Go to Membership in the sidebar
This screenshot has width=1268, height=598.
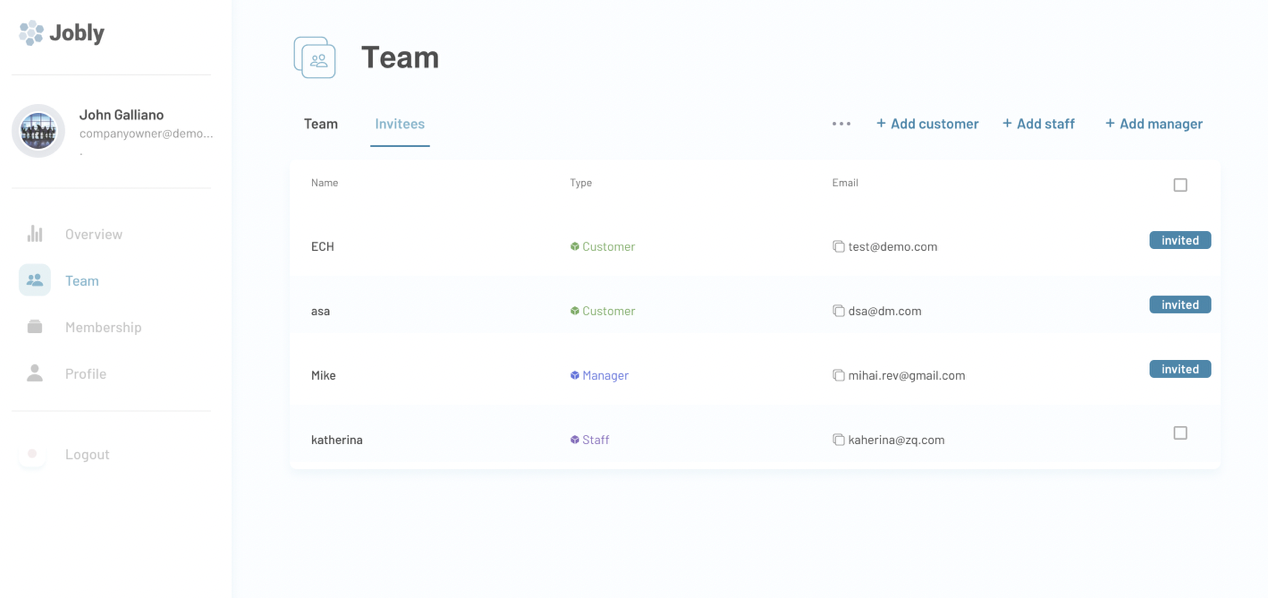(x=103, y=327)
